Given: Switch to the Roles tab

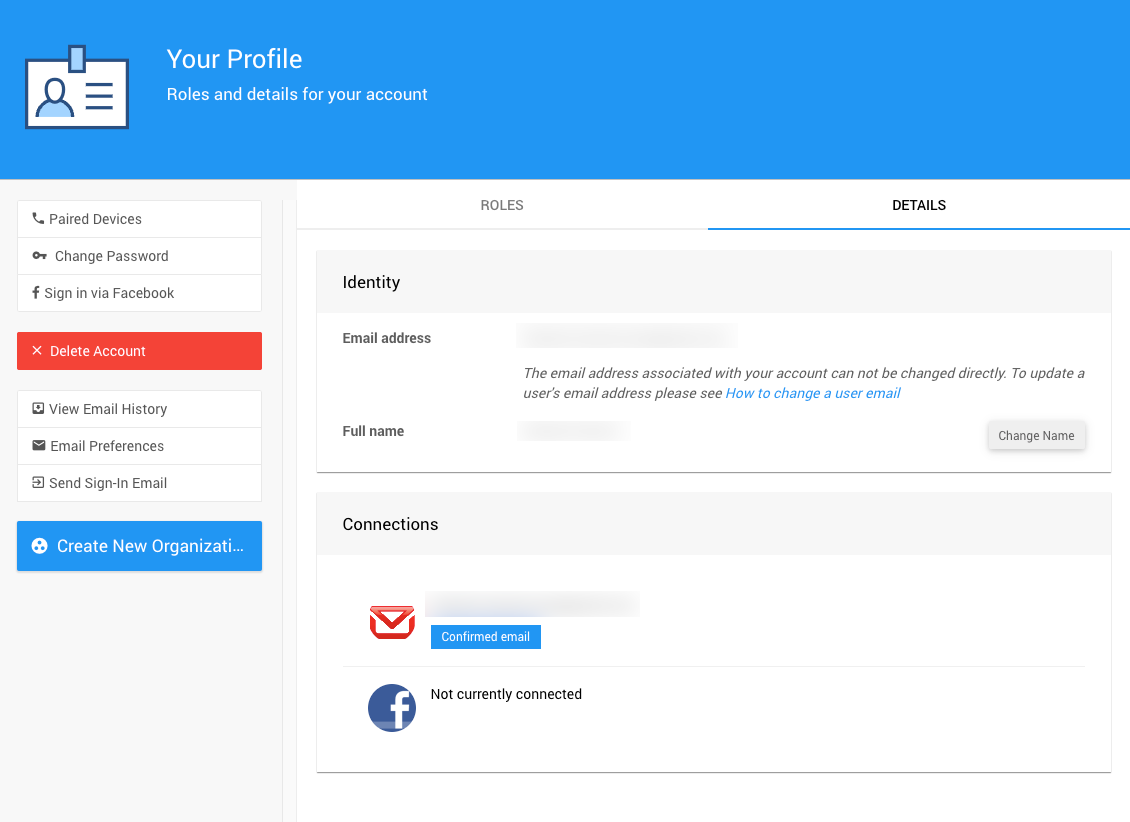Looking at the screenshot, I should pyautogui.click(x=502, y=205).
